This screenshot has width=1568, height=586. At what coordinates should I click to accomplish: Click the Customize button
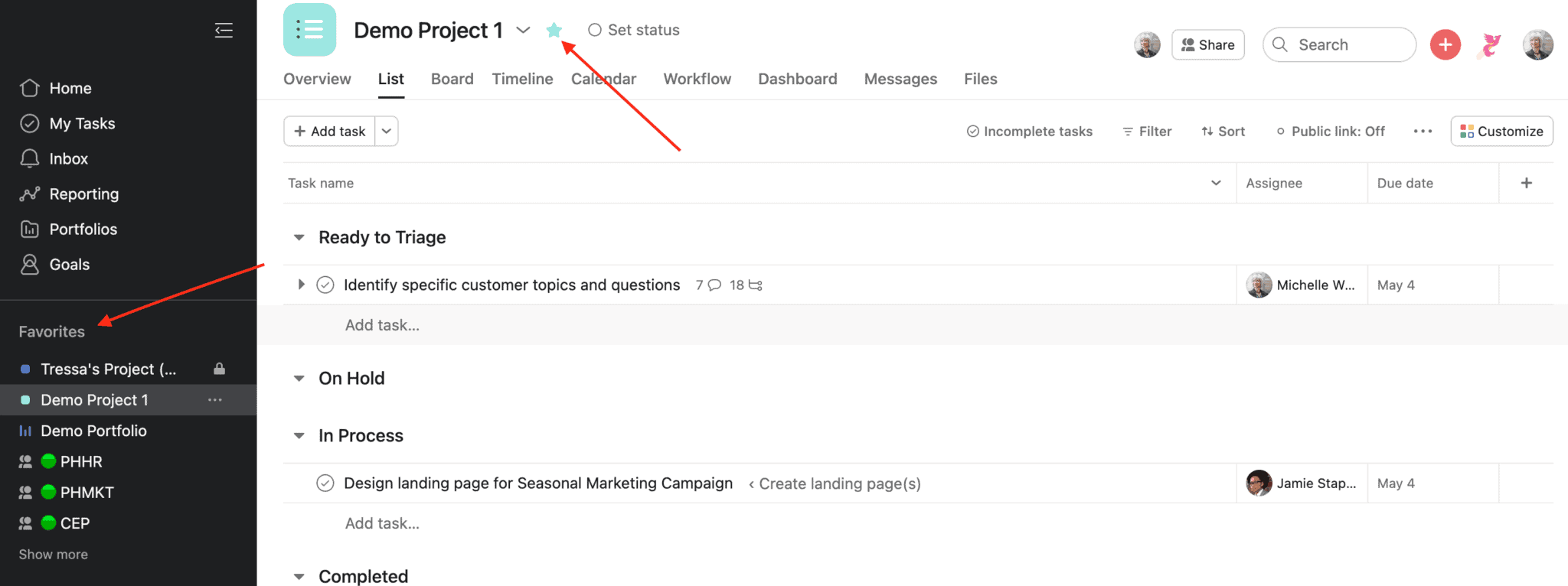1501,131
